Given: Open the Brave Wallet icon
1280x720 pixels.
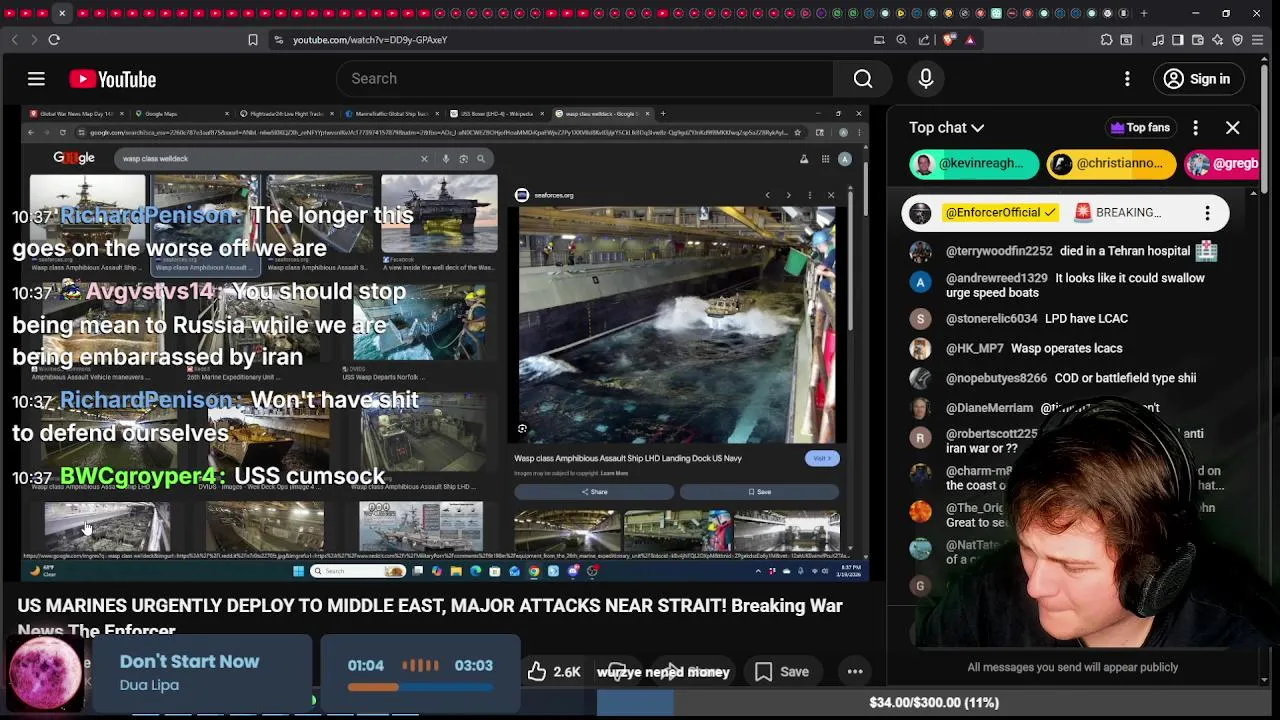Looking at the screenshot, I should (x=1198, y=40).
